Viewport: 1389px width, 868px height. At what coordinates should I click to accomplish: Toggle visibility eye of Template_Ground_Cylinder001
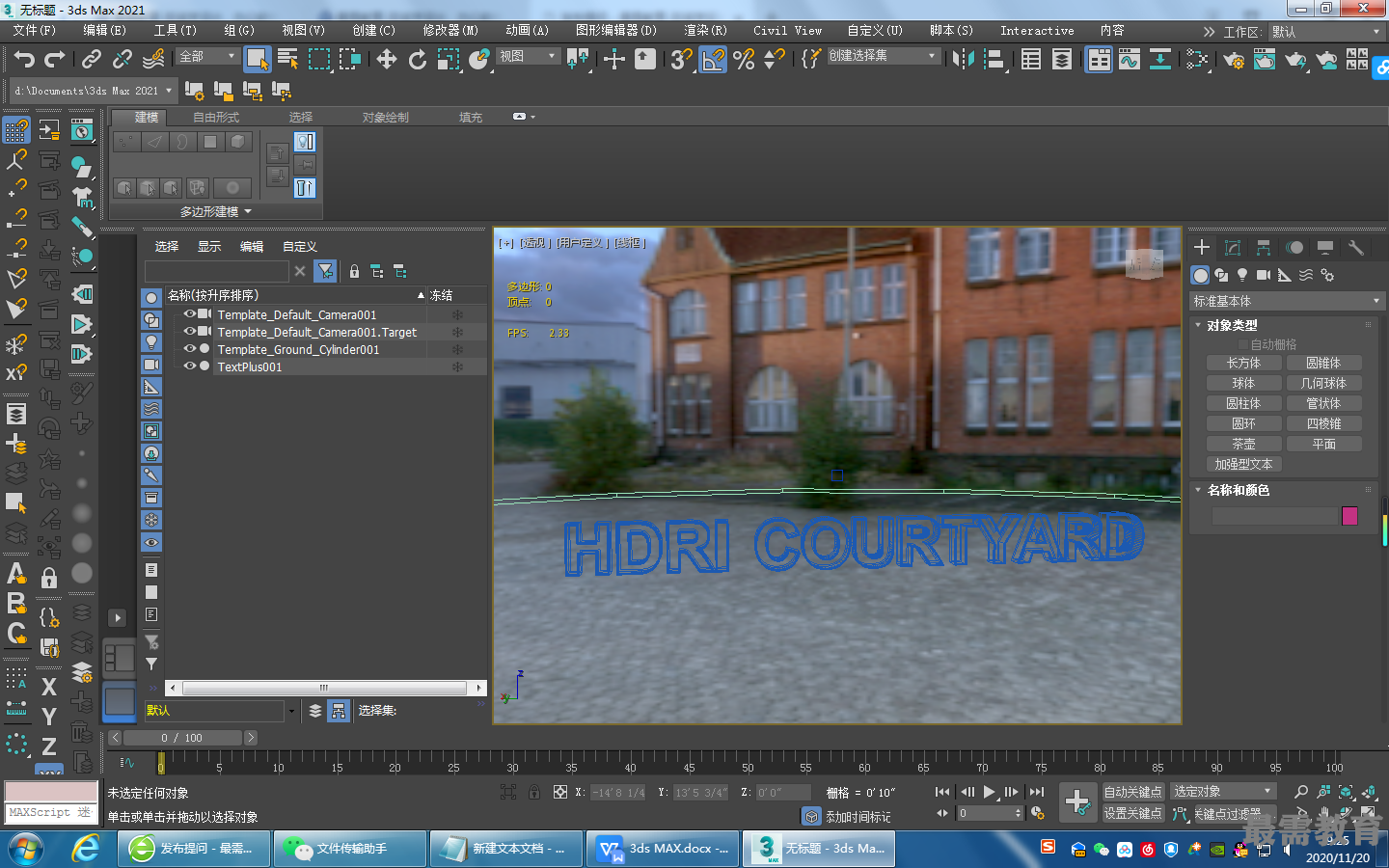point(190,349)
